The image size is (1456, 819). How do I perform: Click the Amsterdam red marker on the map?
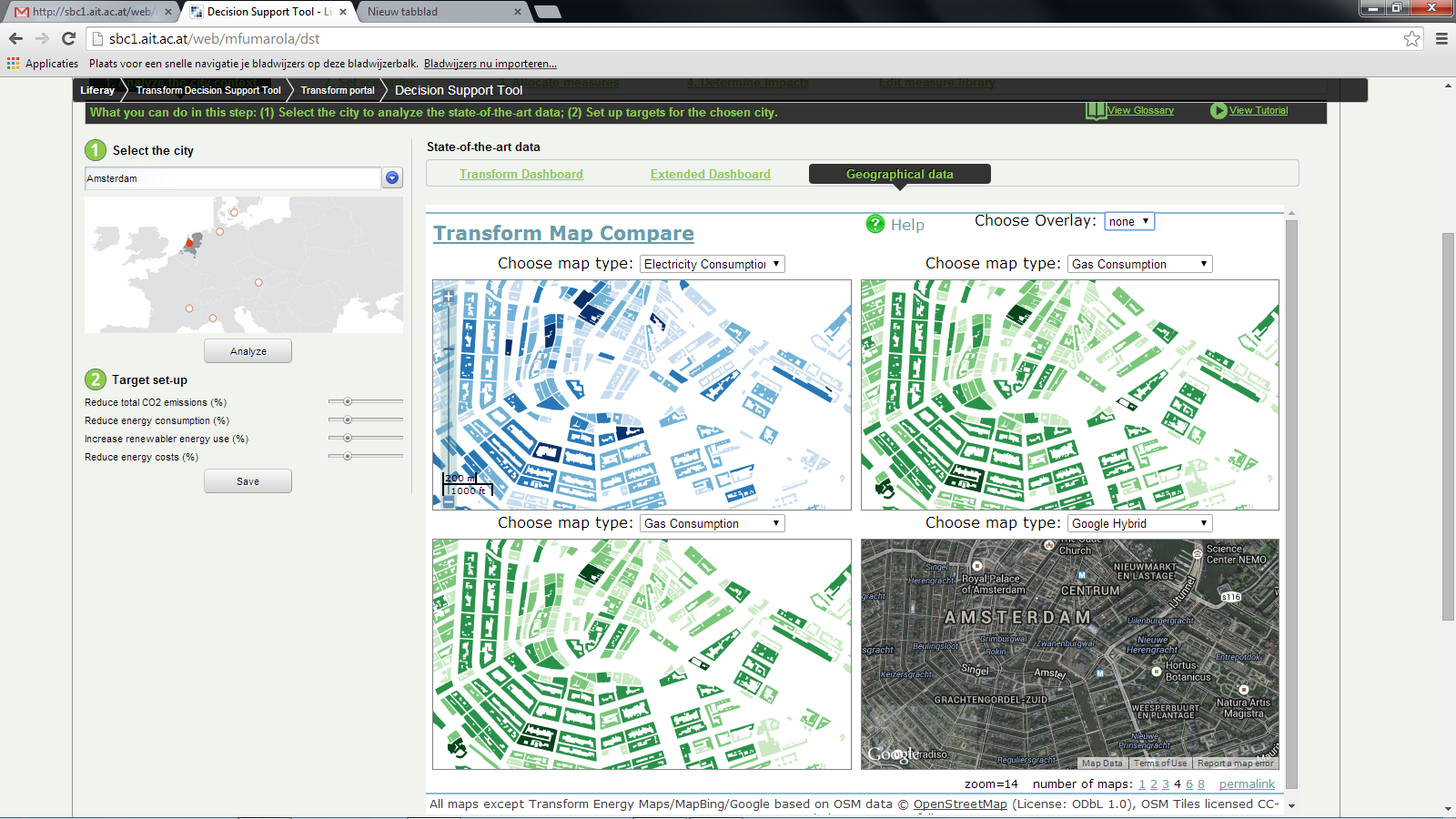[190, 243]
